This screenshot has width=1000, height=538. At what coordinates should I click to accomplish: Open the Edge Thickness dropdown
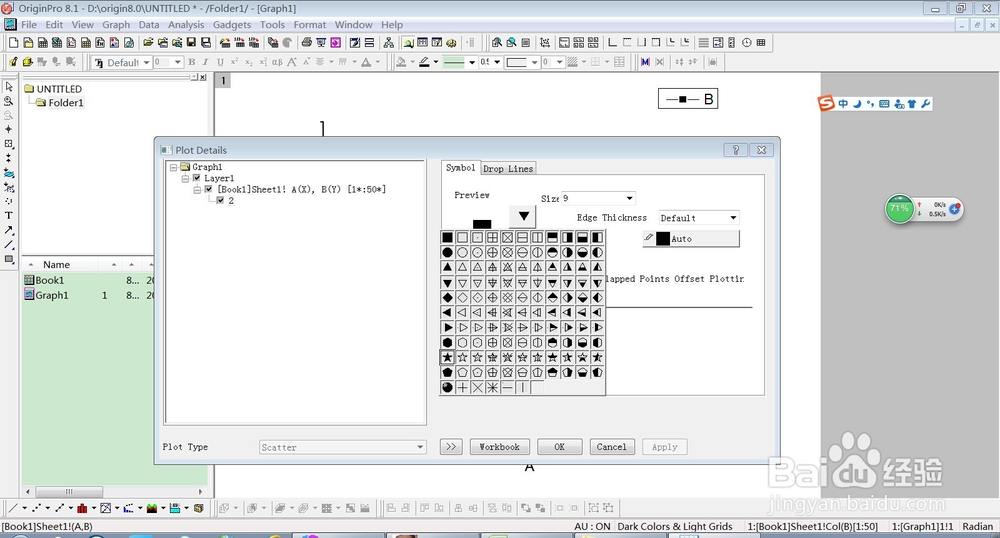[733, 218]
